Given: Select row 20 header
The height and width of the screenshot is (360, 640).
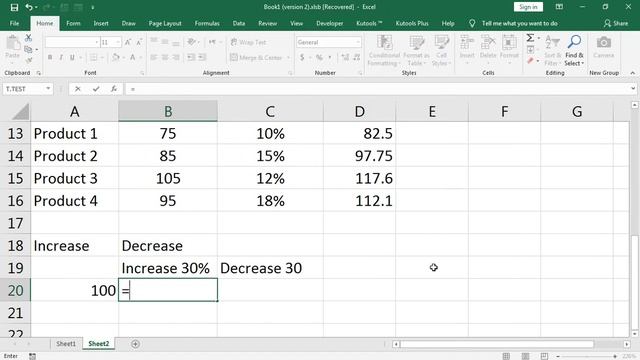Looking at the screenshot, I should (x=16, y=291).
